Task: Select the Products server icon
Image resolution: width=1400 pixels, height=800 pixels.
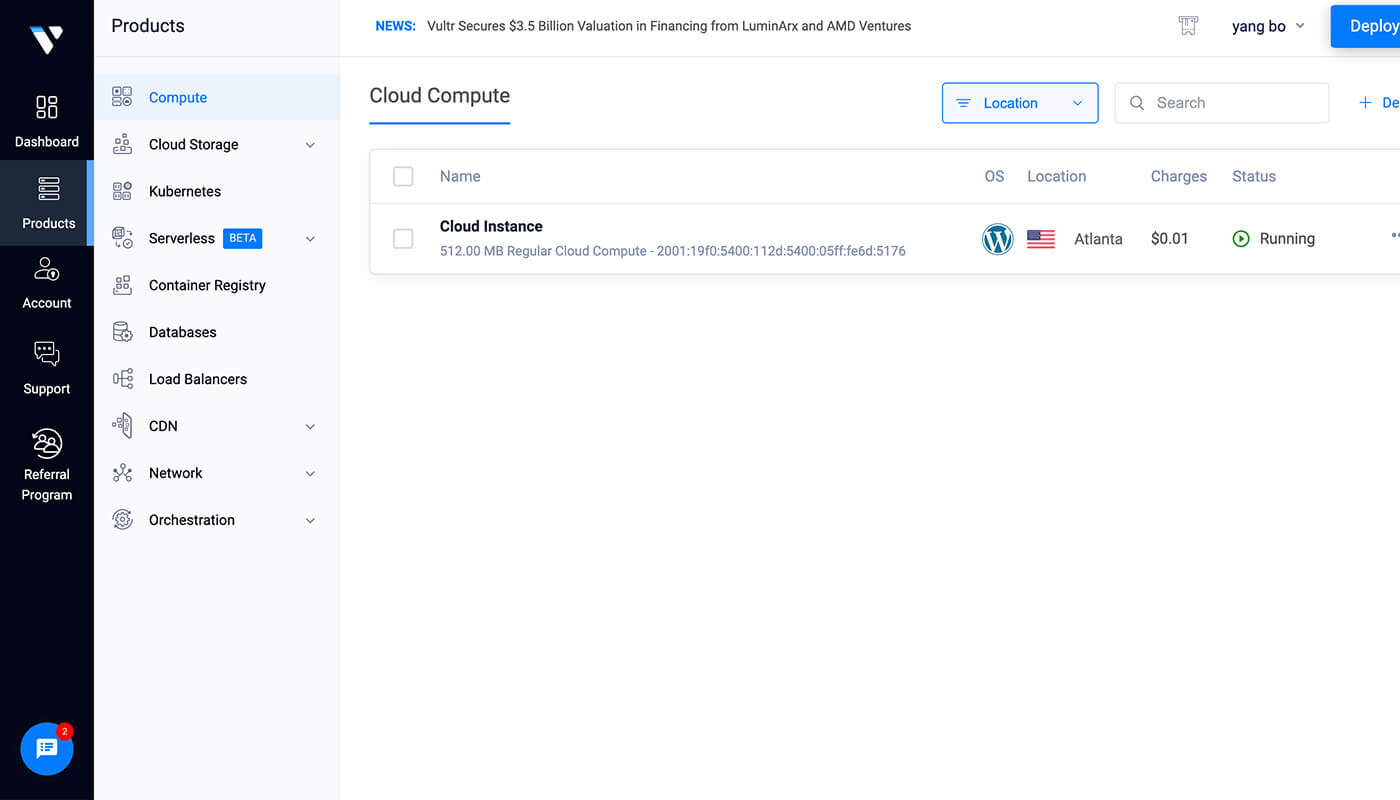Action: click(x=48, y=188)
